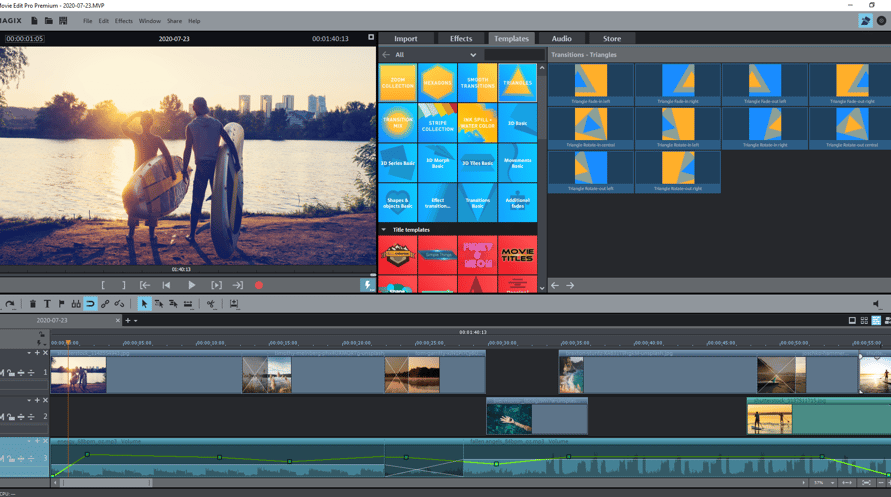Click green volume keyframe on audio track start
Image resolution: width=891 pixels, height=497 pixels.
click(x=53, y=475)
